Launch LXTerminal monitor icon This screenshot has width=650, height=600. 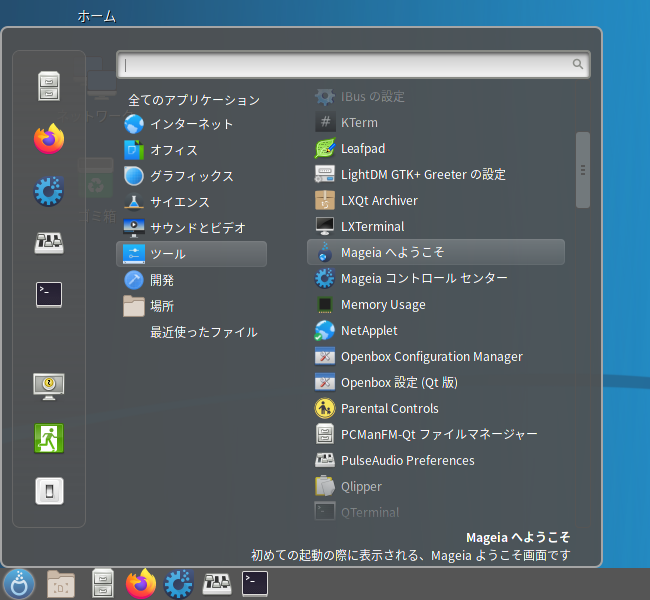pos(325,226)
